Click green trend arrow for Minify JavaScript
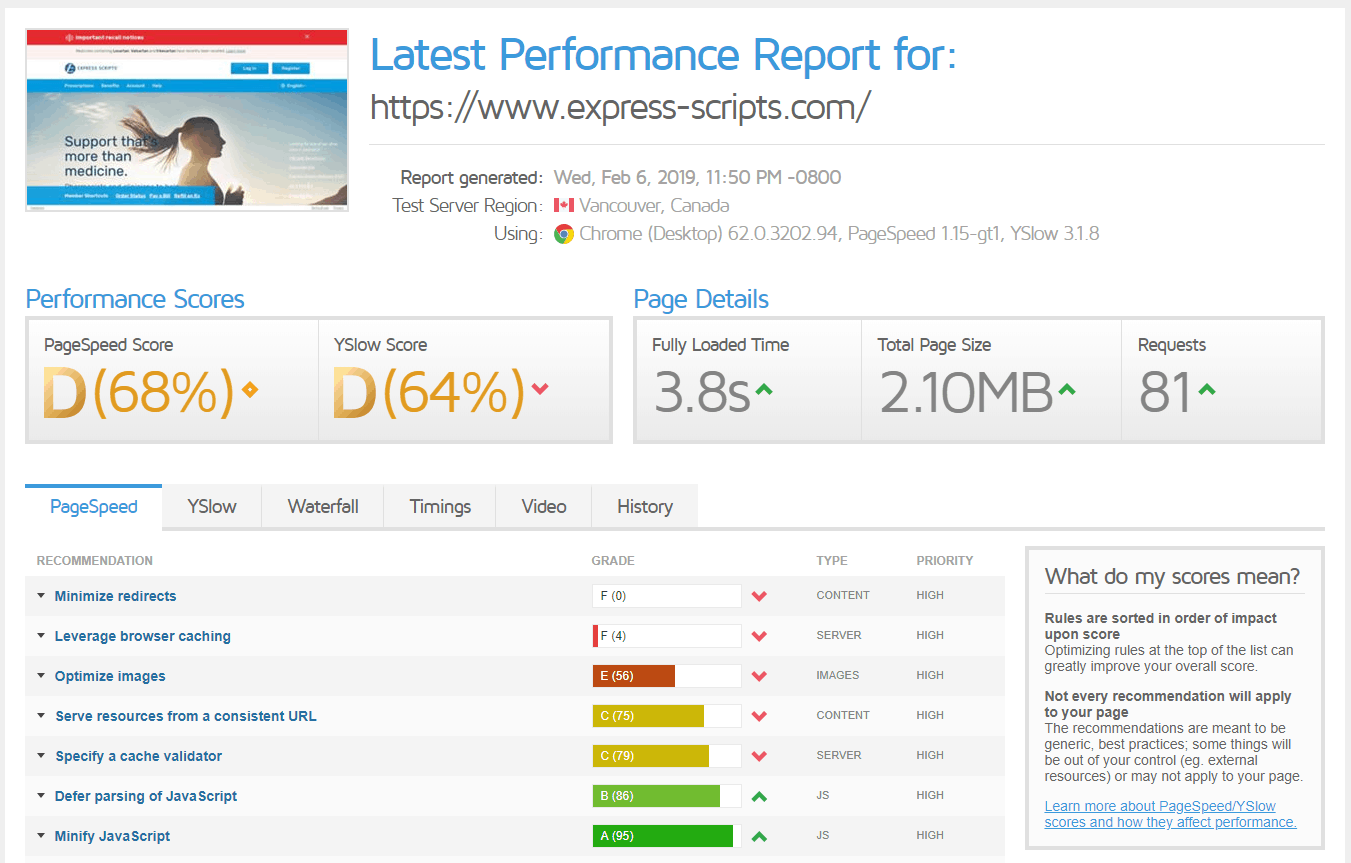 tap(759, 836)
